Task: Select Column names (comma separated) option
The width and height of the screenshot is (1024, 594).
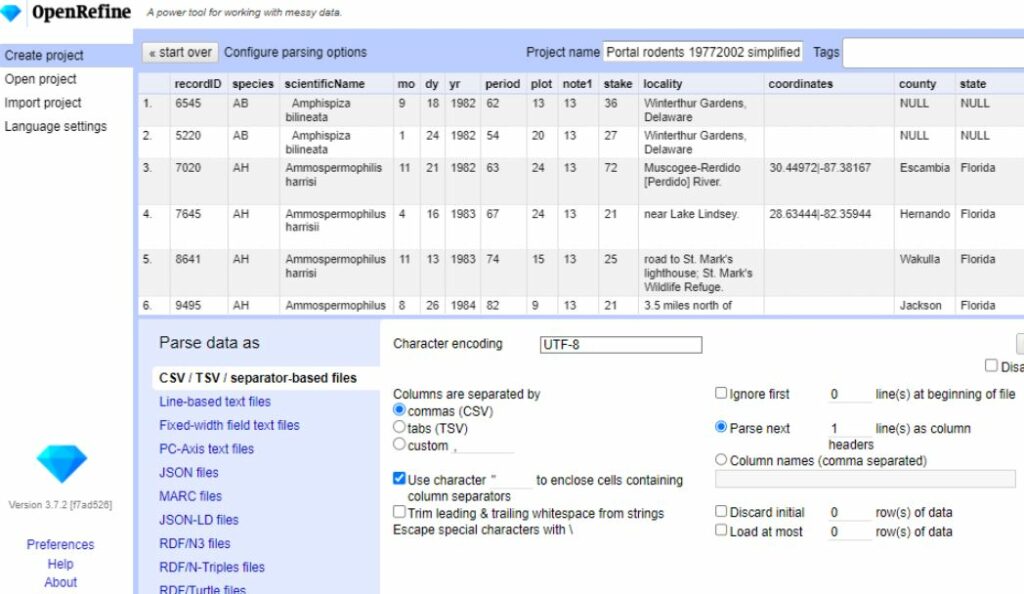Action: coord(721,460)
